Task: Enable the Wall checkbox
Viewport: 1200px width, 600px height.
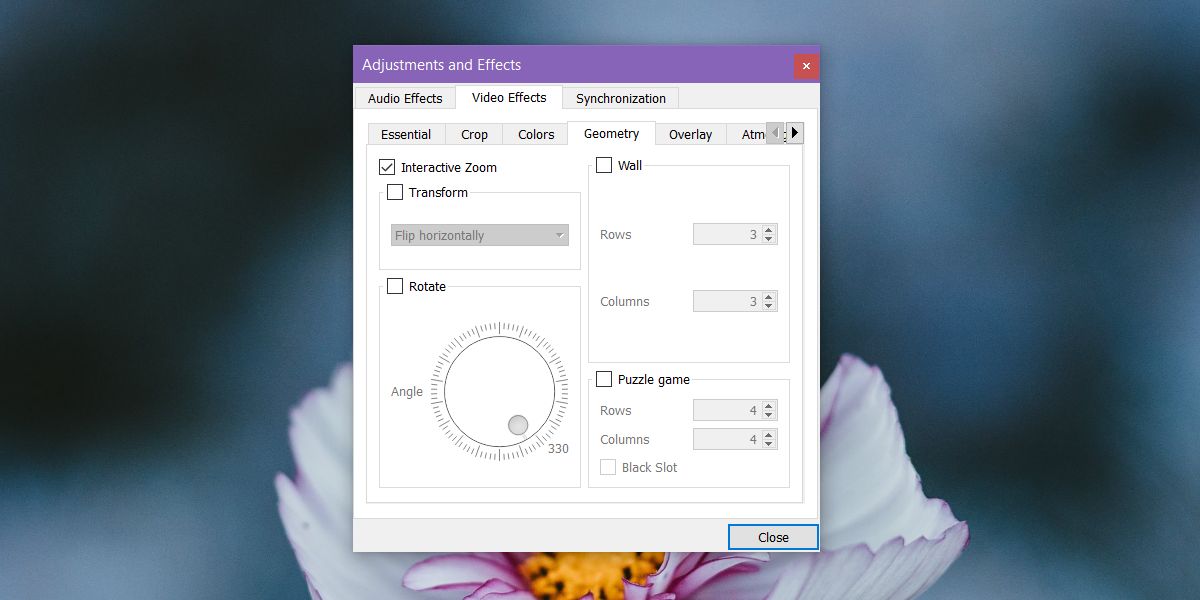Action: point(604,165)
